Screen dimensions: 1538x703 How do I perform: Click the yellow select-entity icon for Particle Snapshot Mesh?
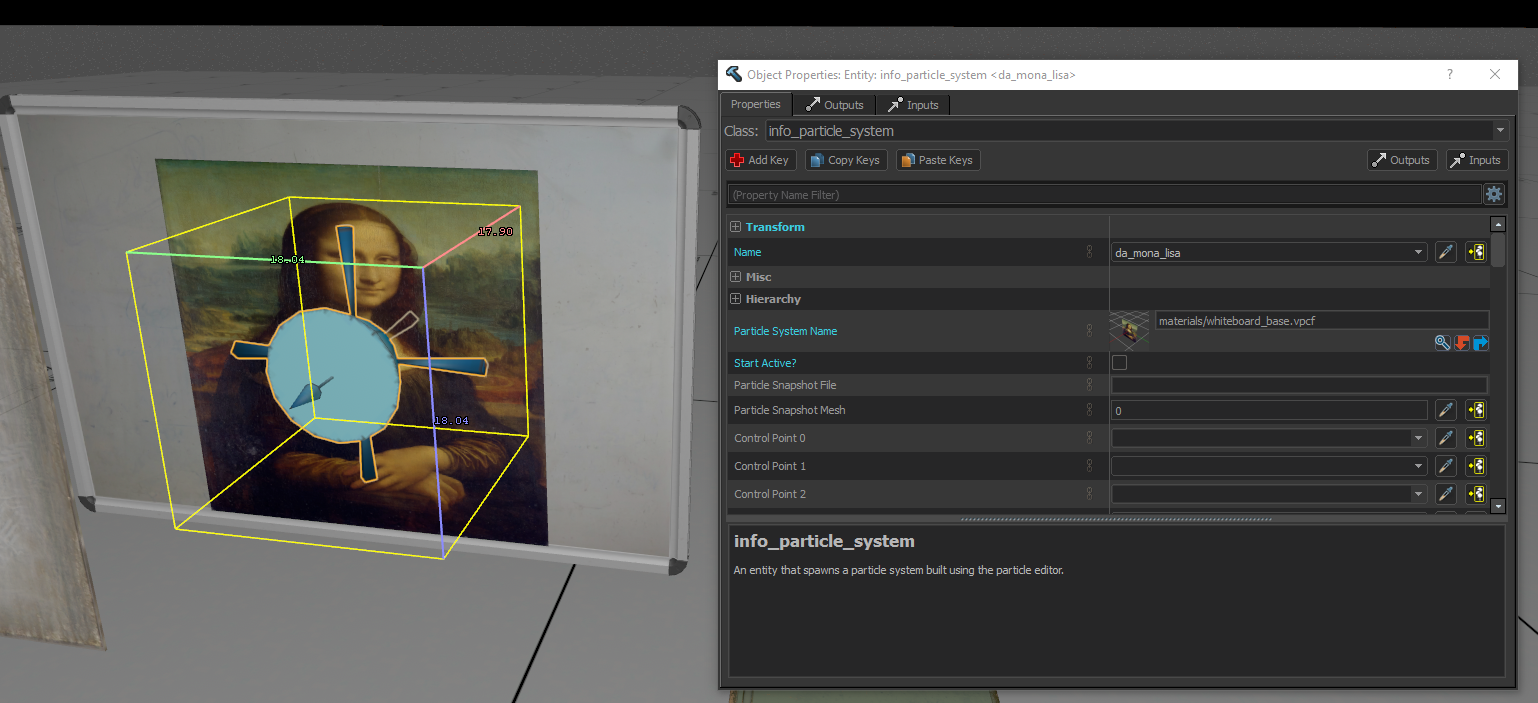coord(1475,410)
